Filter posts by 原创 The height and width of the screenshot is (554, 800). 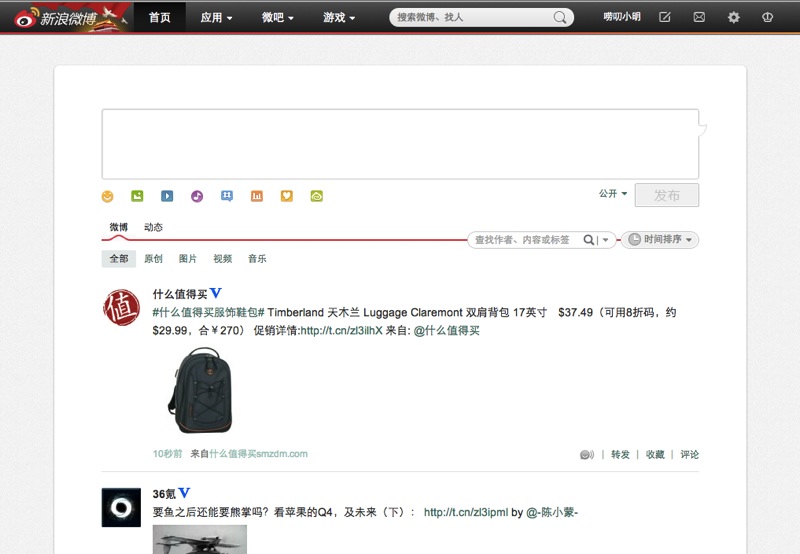[153, 259]
